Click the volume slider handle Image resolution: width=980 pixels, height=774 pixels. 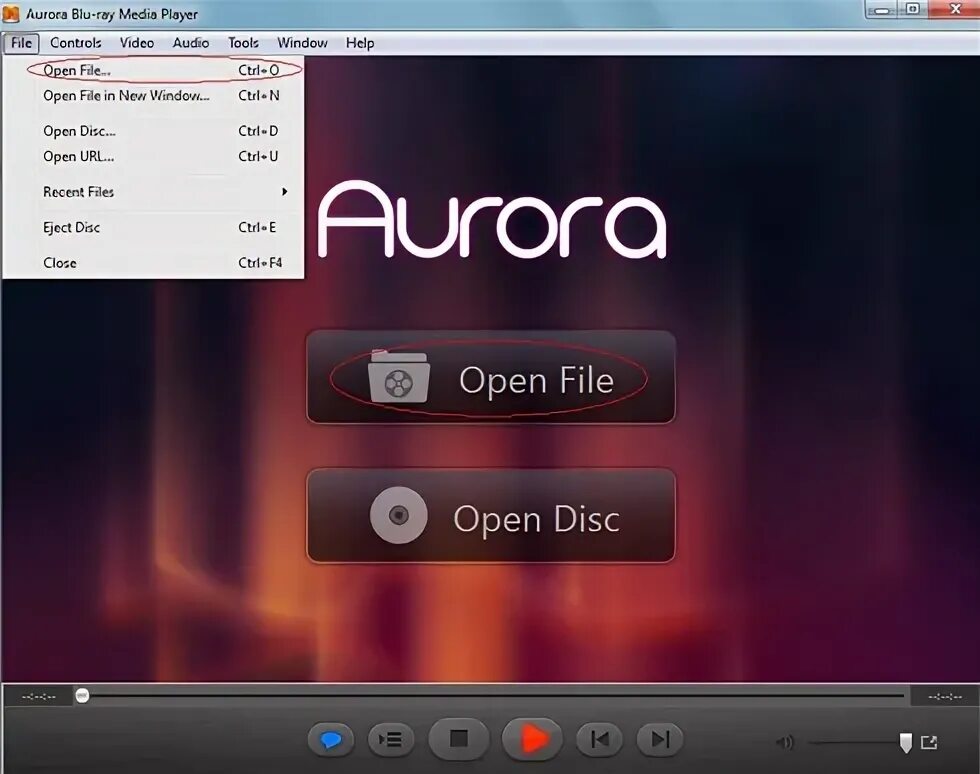[x=906, y=743]
